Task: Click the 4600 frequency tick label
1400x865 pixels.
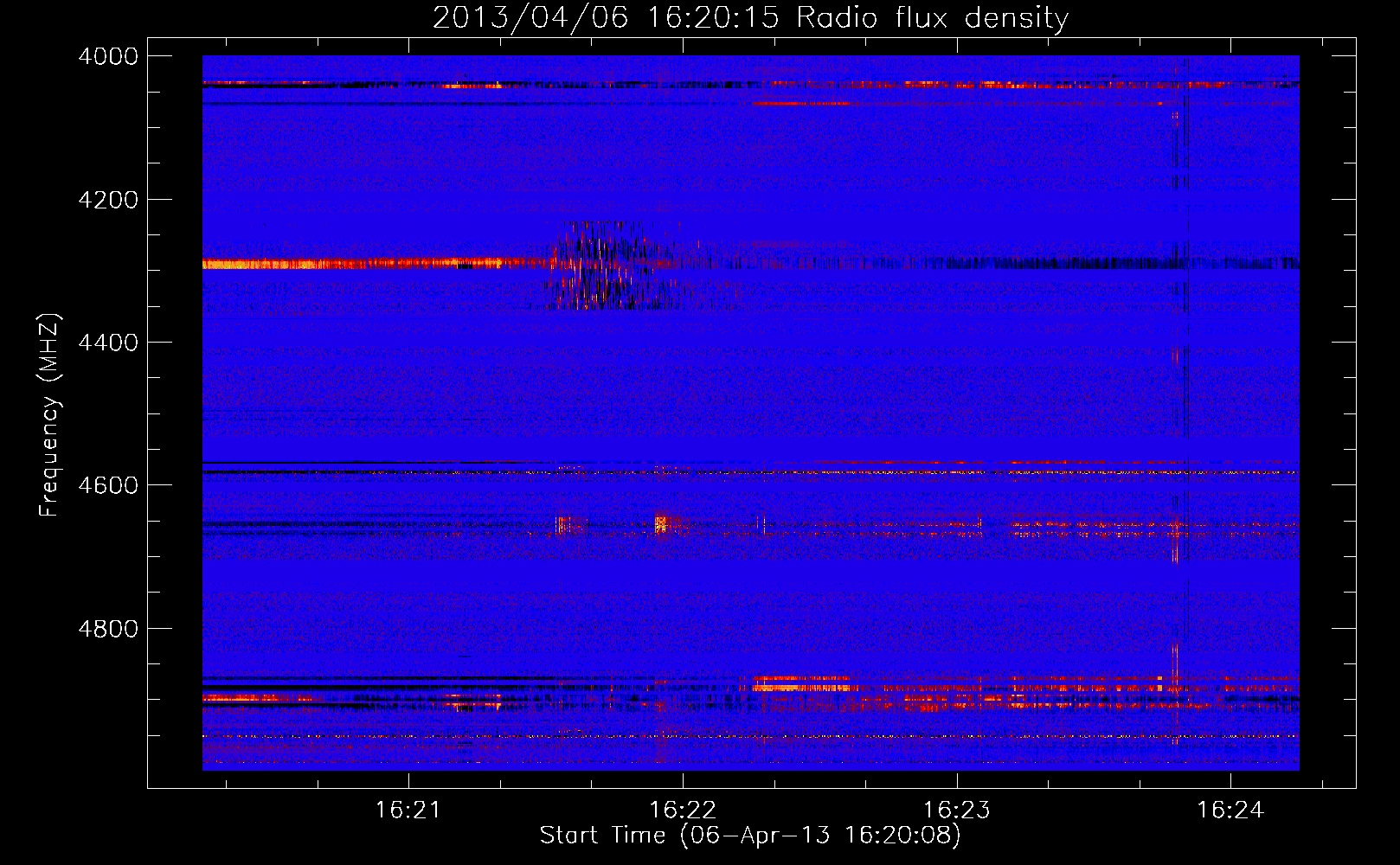Action: click(x=108, y=485)
